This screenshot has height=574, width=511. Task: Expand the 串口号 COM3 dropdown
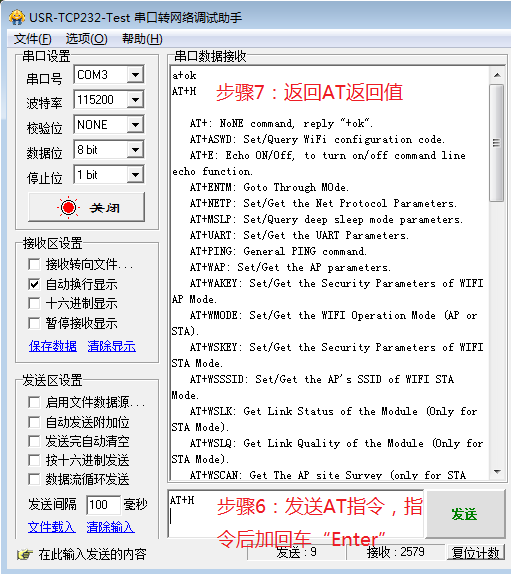coord(135,75)
